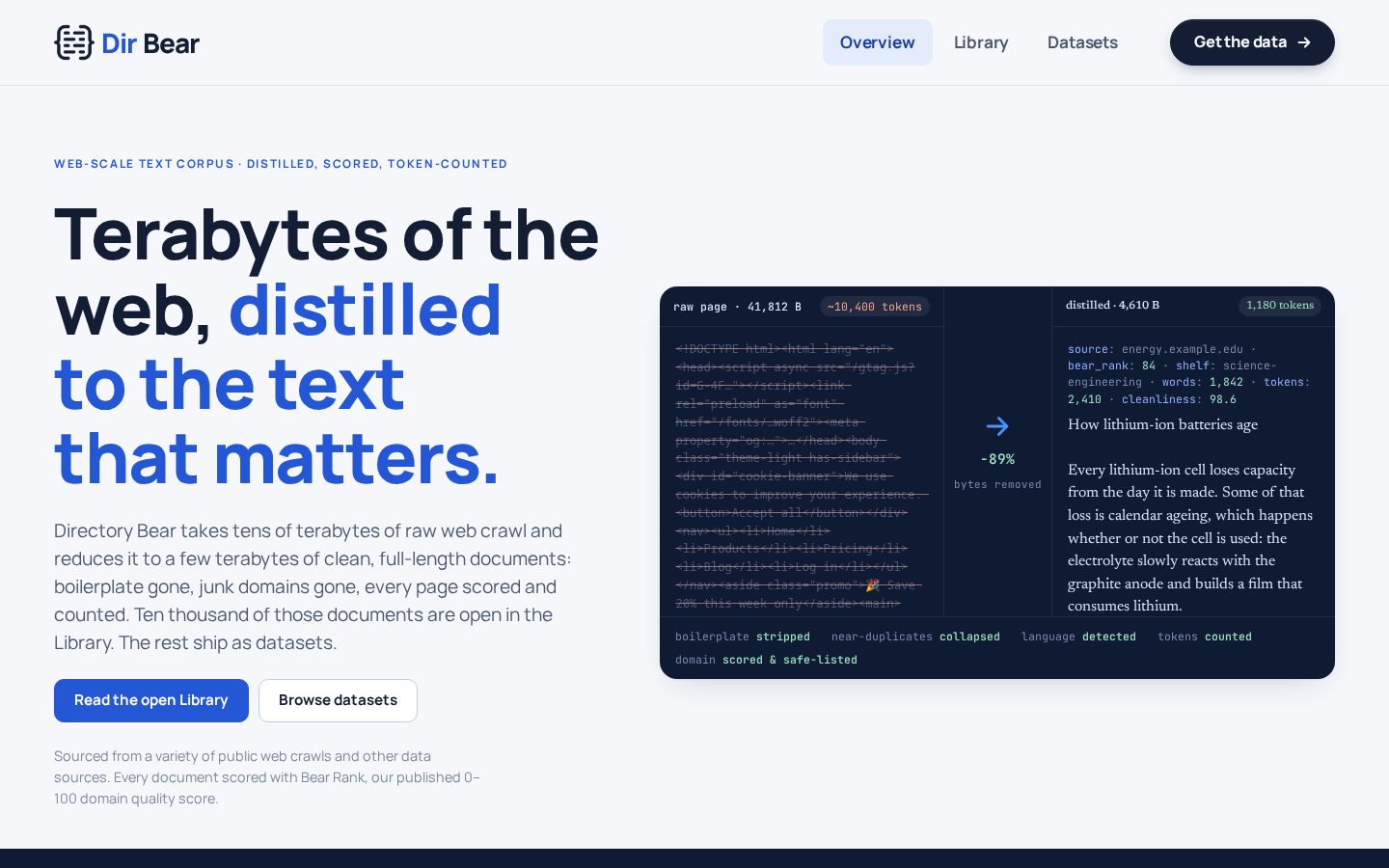This screenshot has width=1389, height=868.
Task: Click the struck-through 'cookie-banner' line
Action: tap(784, 476)
